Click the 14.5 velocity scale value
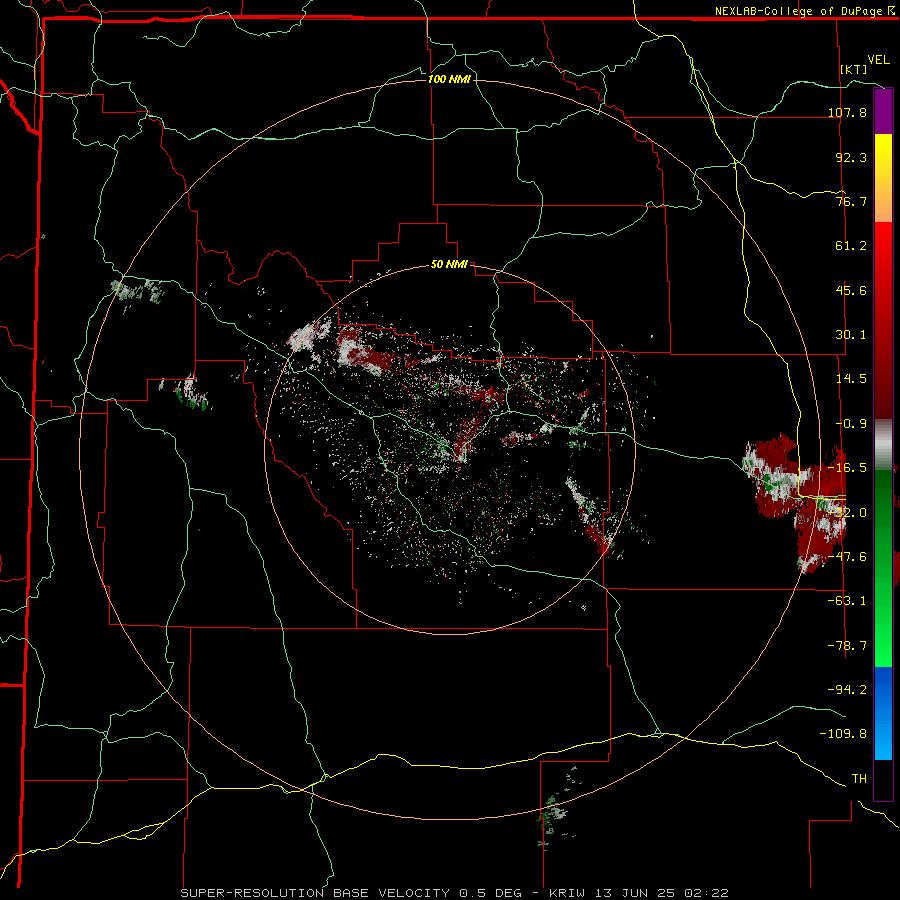Screen dimensions: 900x900 851,378
